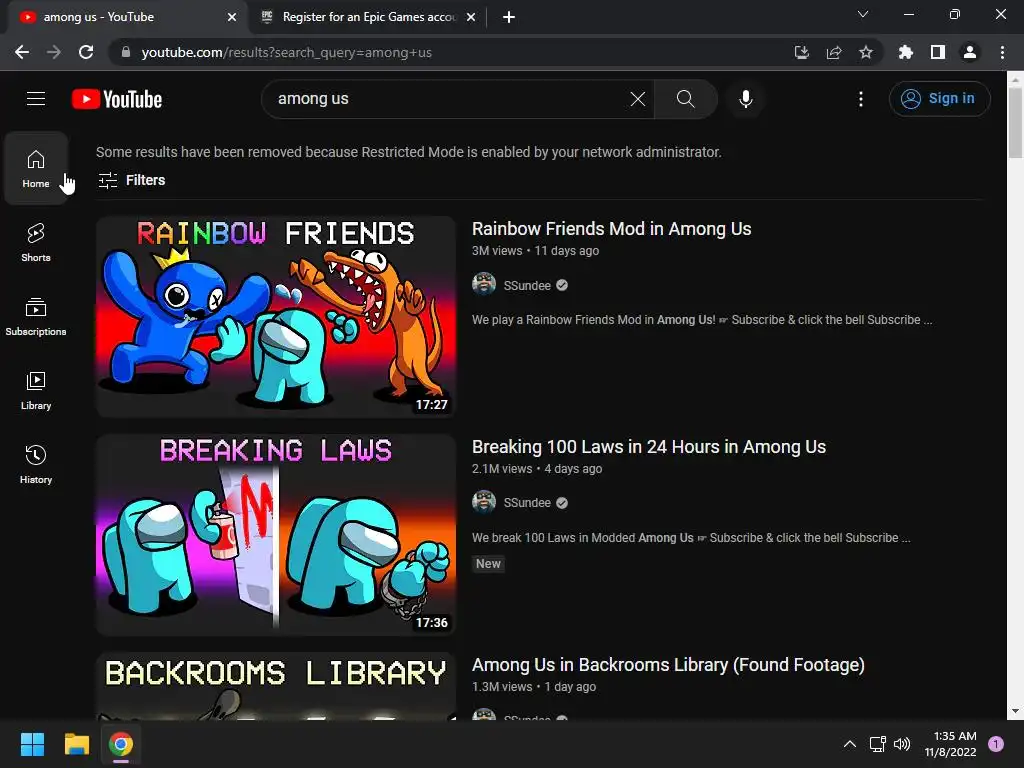Open the Chrome profile avatar icon
This screenshot has height=768, width=1024.
(970, 52)
